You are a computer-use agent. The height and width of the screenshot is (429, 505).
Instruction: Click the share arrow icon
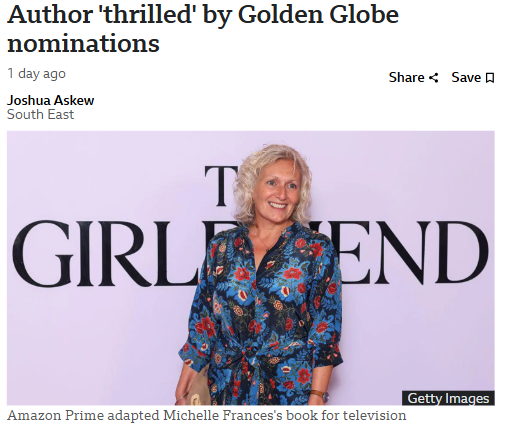[x=433, y=78]
